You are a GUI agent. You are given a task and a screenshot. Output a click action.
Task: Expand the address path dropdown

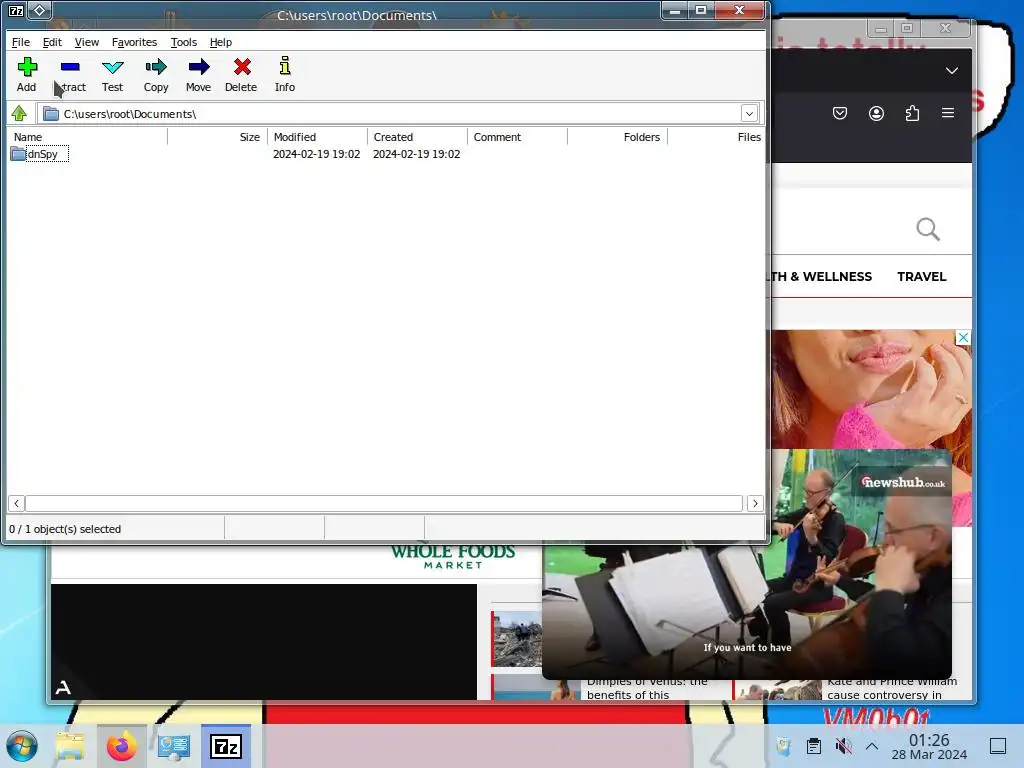click(749, 114)
